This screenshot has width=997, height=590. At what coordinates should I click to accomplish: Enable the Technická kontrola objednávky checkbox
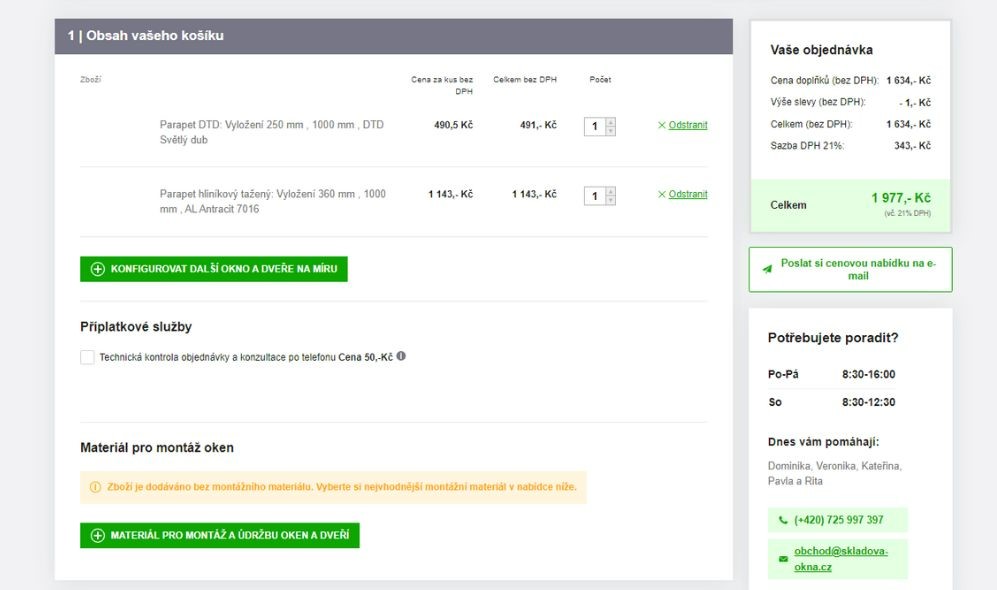point(87,357)
